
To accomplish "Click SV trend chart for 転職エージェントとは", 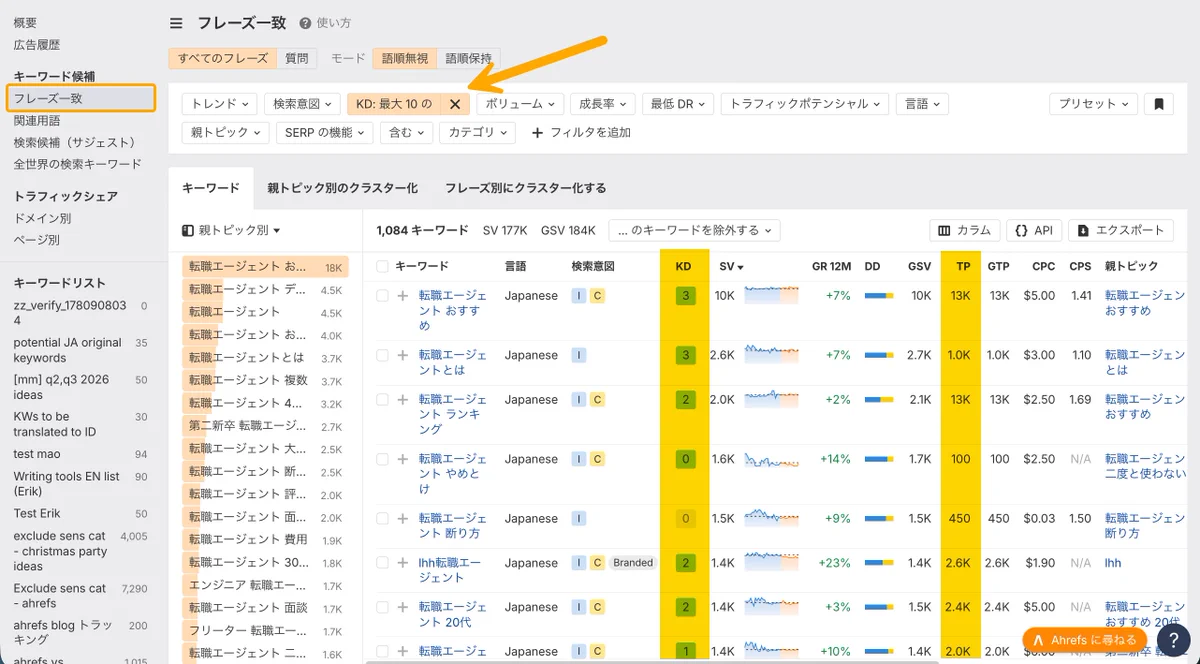I will tap(771, 354).
